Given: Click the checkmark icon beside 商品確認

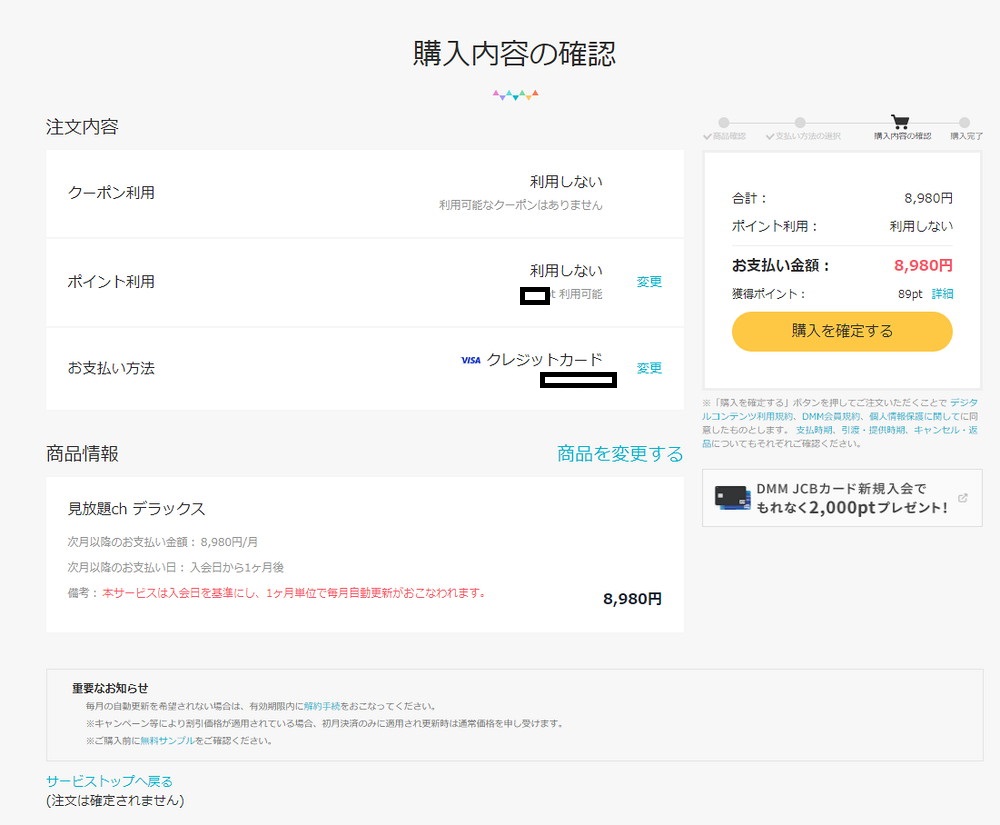Looking at the screenshot, I should click(x=708, y=135).
